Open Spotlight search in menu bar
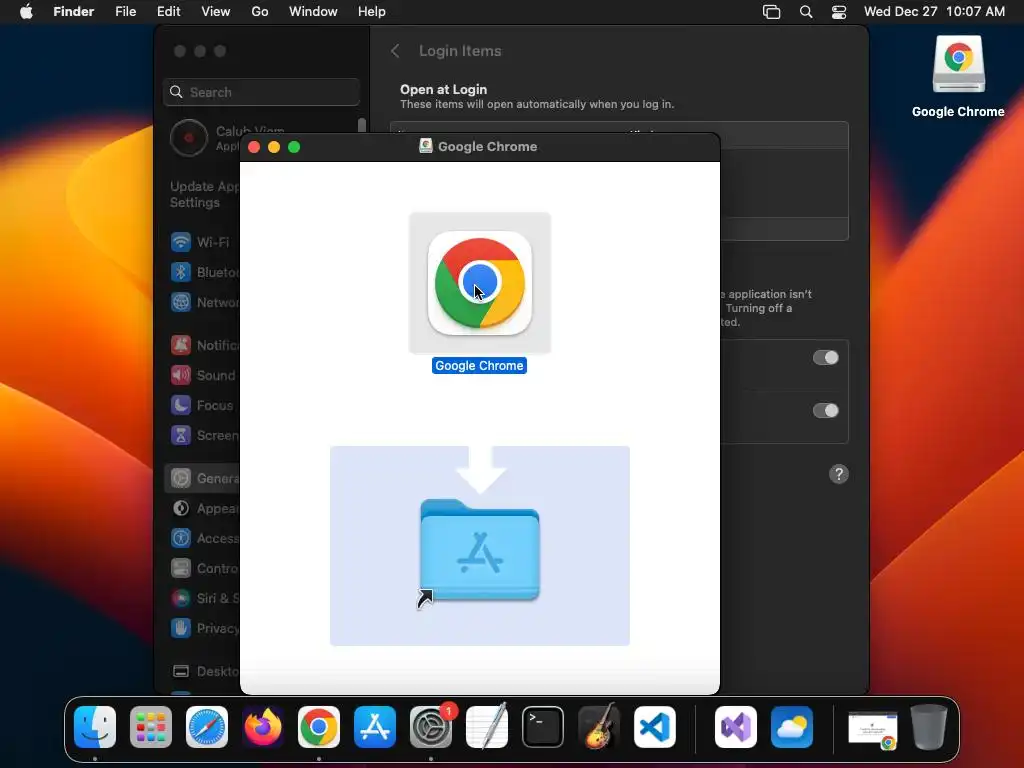 pyautogui.click(x=806, y=12)
